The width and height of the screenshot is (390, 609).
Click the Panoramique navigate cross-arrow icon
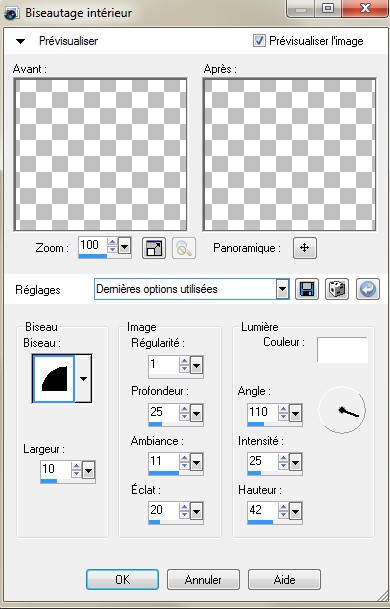305,248
